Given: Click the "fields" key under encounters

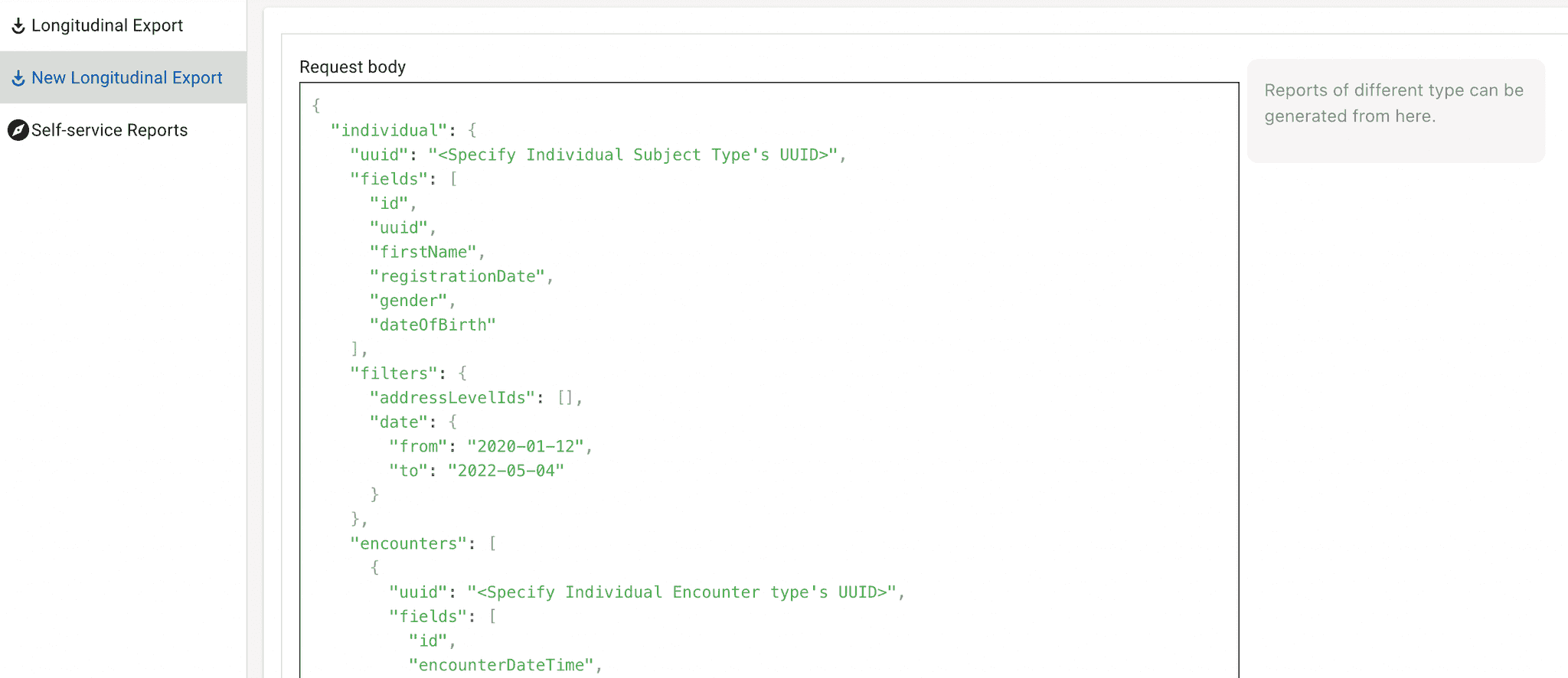Looking at the screenshot, I should pyautogui.click(x=428, y=617).
